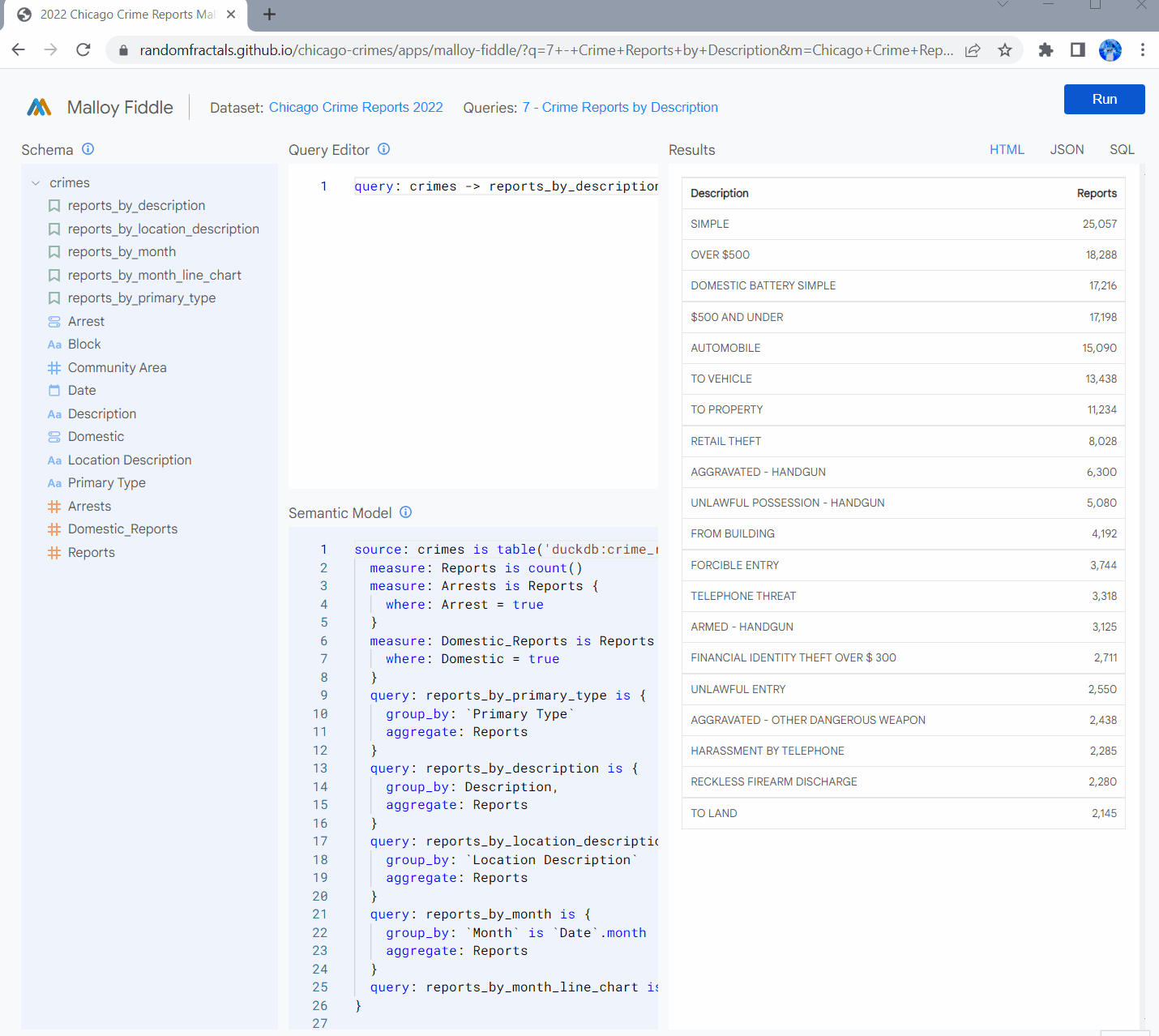Select the Domestic_Reports measure
This screenshot has height=1036, width=1159.
point(122,529)
